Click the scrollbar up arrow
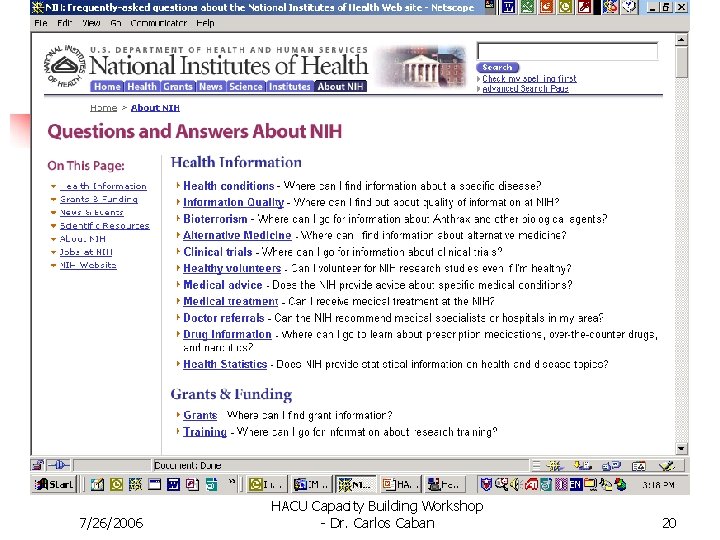 (x=681, y=40)
